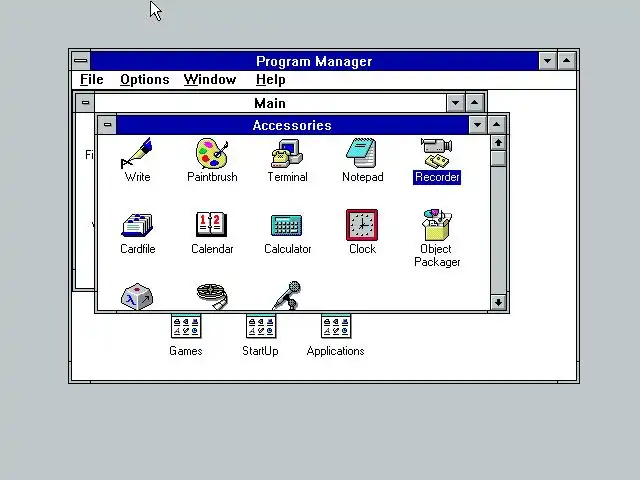The height and width of the screenshot is (480, 640).
Task: Launch the Calculator icon
Action: [287, 225]
